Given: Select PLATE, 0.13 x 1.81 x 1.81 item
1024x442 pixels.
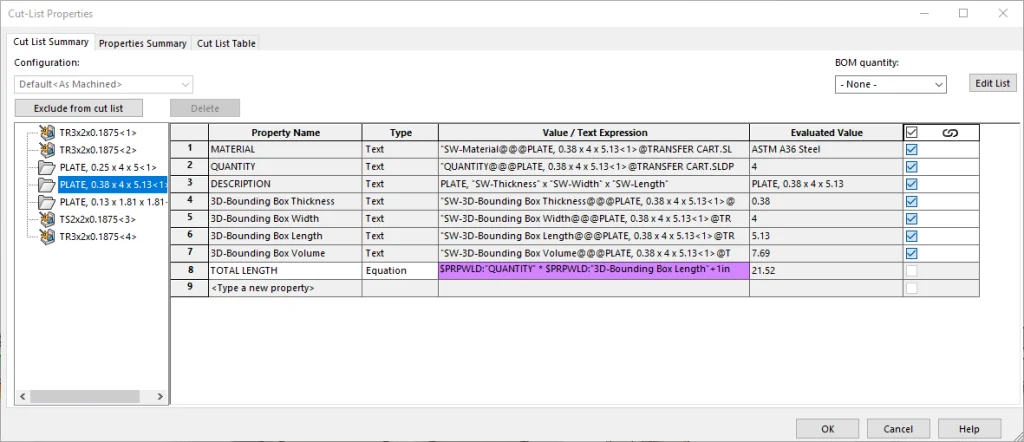Looking at the screenshot, I should (x=113, y=202).
